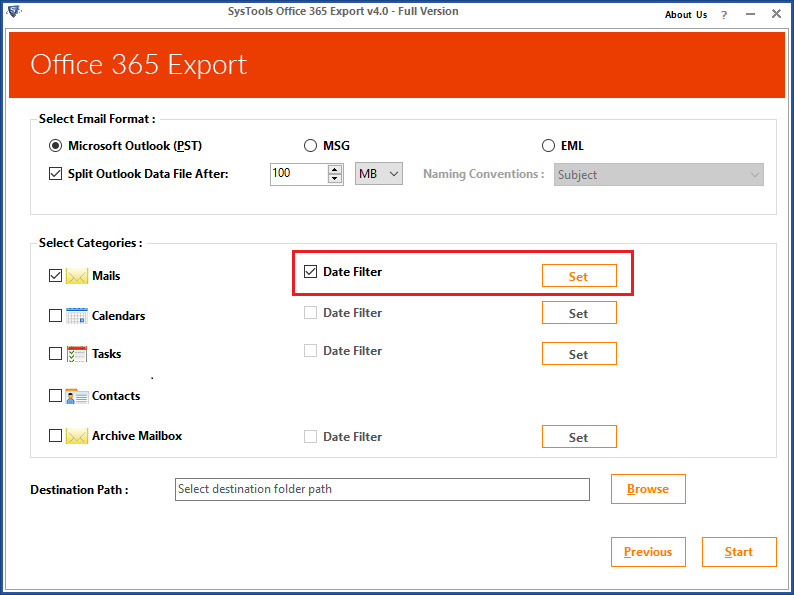794x595 pixels.
Task: Open the MB size unit dropdown
Action: [379, 174]
